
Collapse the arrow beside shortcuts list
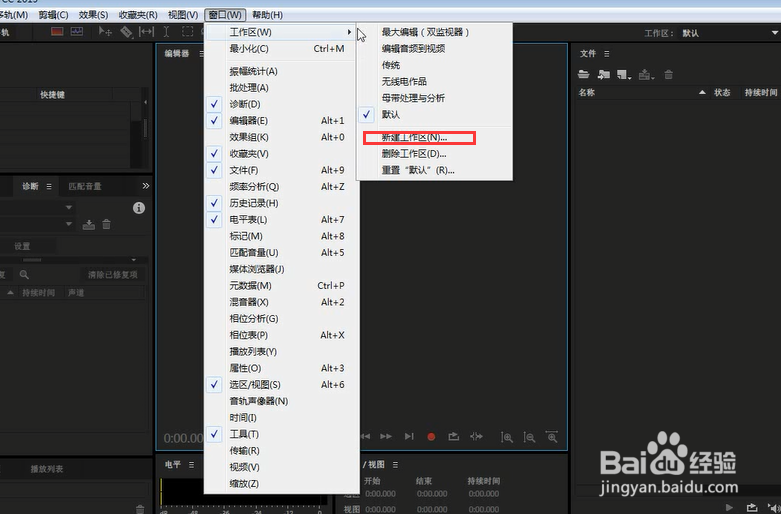pos(145,102)
